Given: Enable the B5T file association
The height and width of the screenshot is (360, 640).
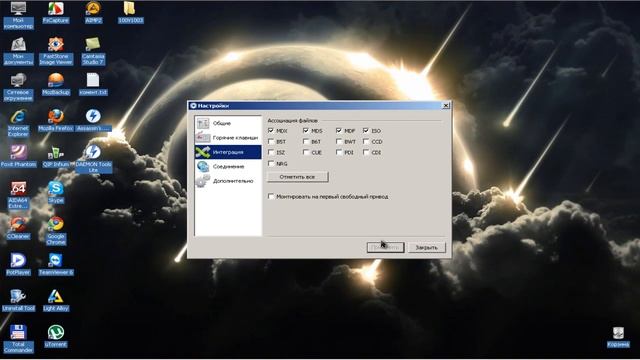Looking at the screenshot, I should click(x=271, y=141).
